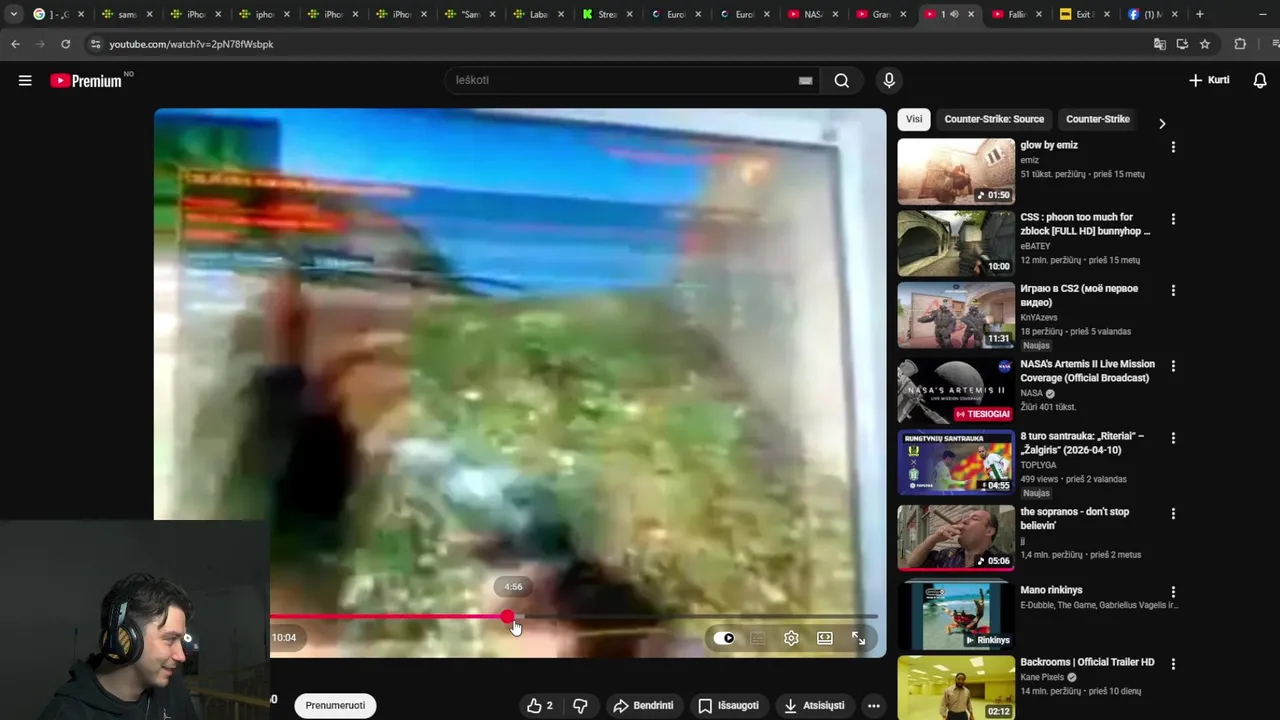The height and width of the screenshot is (720, 1280).
Task: Toggle subtitles button in the player
Action: click(757, 638)
